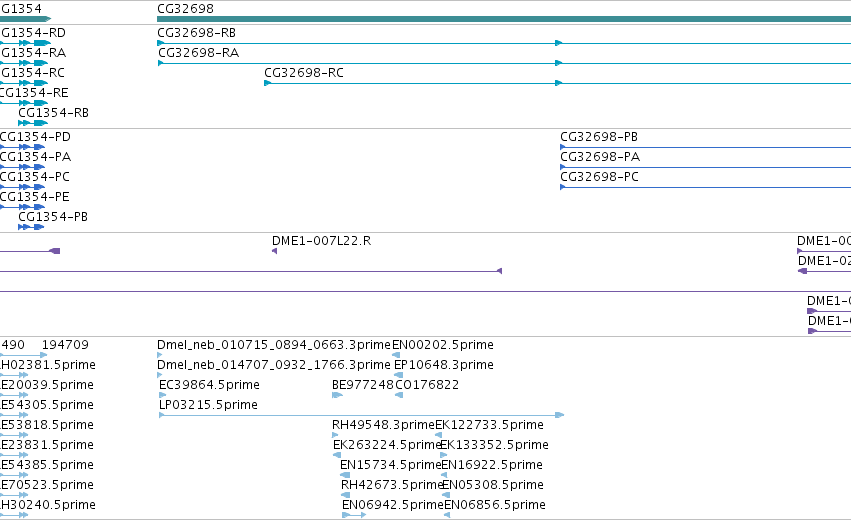The width and height of the screenshot is (851, 520).
Task: Click the CG1354-RA transcript label
Action: tap(33, 53)
